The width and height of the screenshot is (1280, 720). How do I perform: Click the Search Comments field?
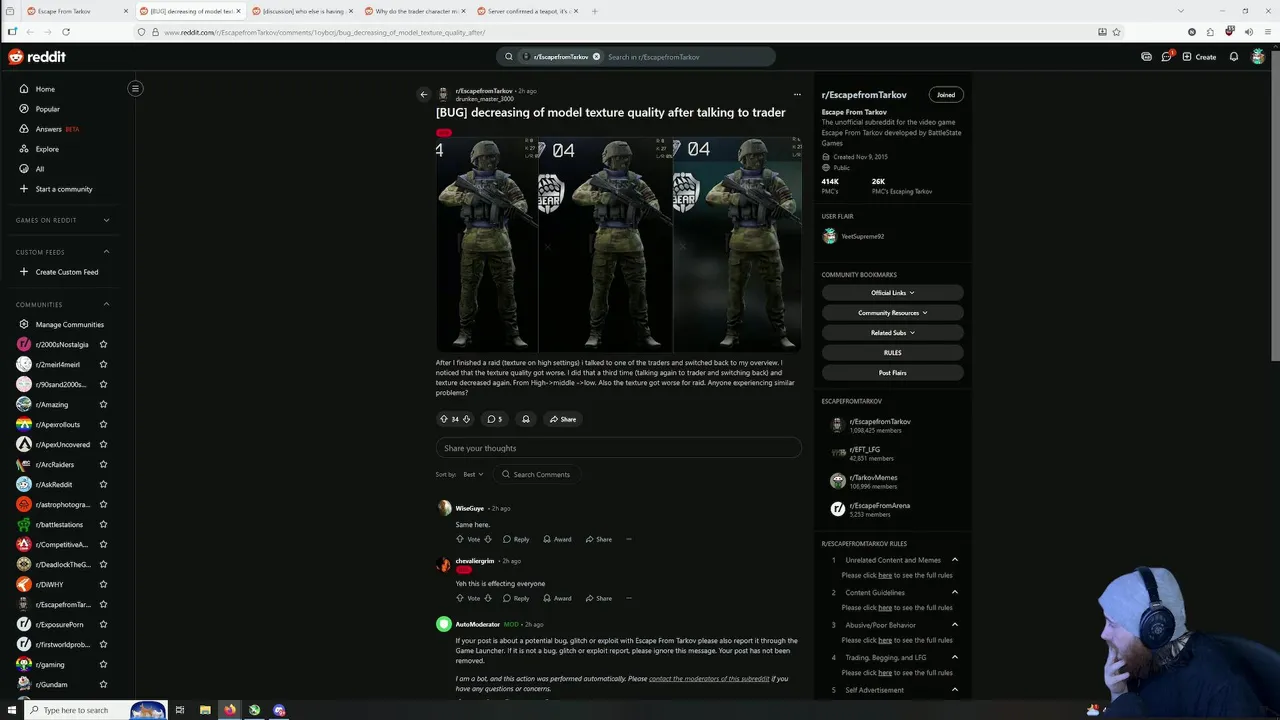pos(536,474)
